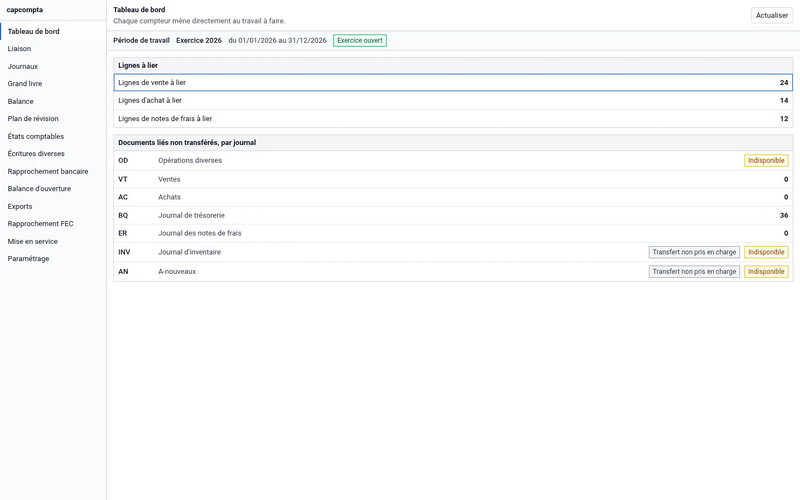Open BQ Journal de trésorerie row
This screenshot has height=500, width=800.
[x=453, y=215]
